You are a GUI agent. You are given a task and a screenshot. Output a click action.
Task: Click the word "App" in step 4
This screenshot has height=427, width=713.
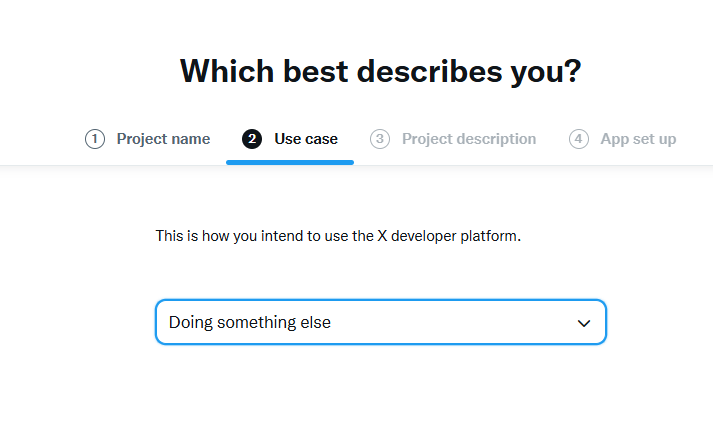click(615, 139)
